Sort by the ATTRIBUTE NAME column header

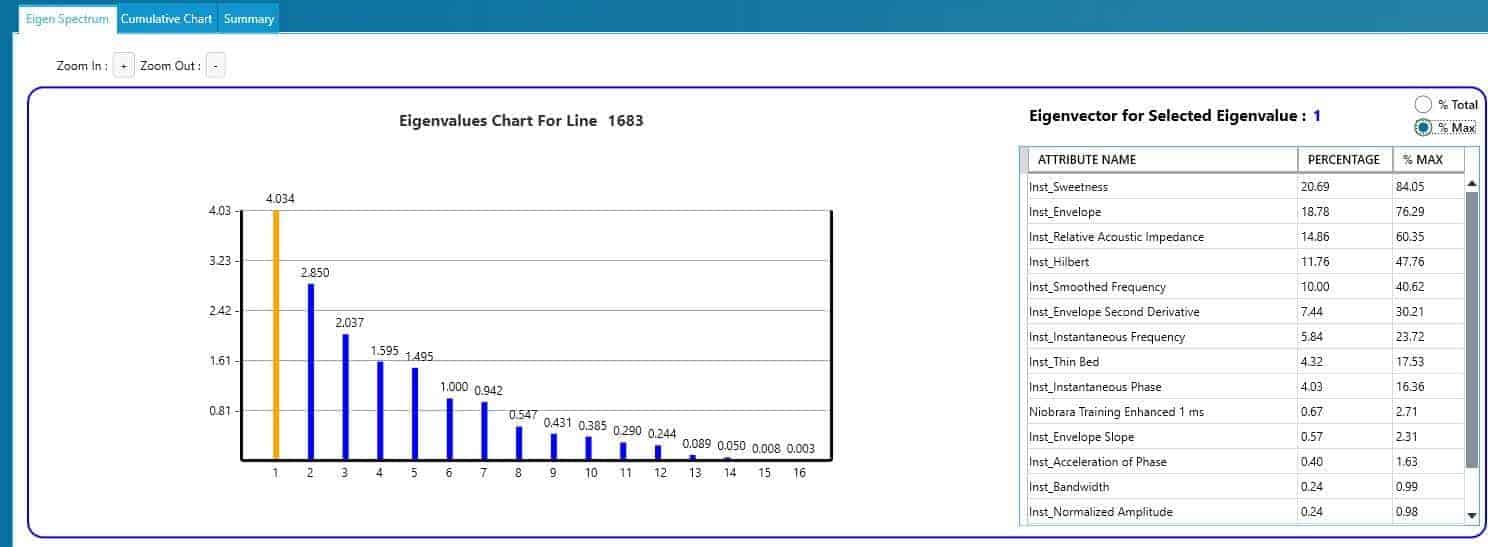click(1162, 160)
